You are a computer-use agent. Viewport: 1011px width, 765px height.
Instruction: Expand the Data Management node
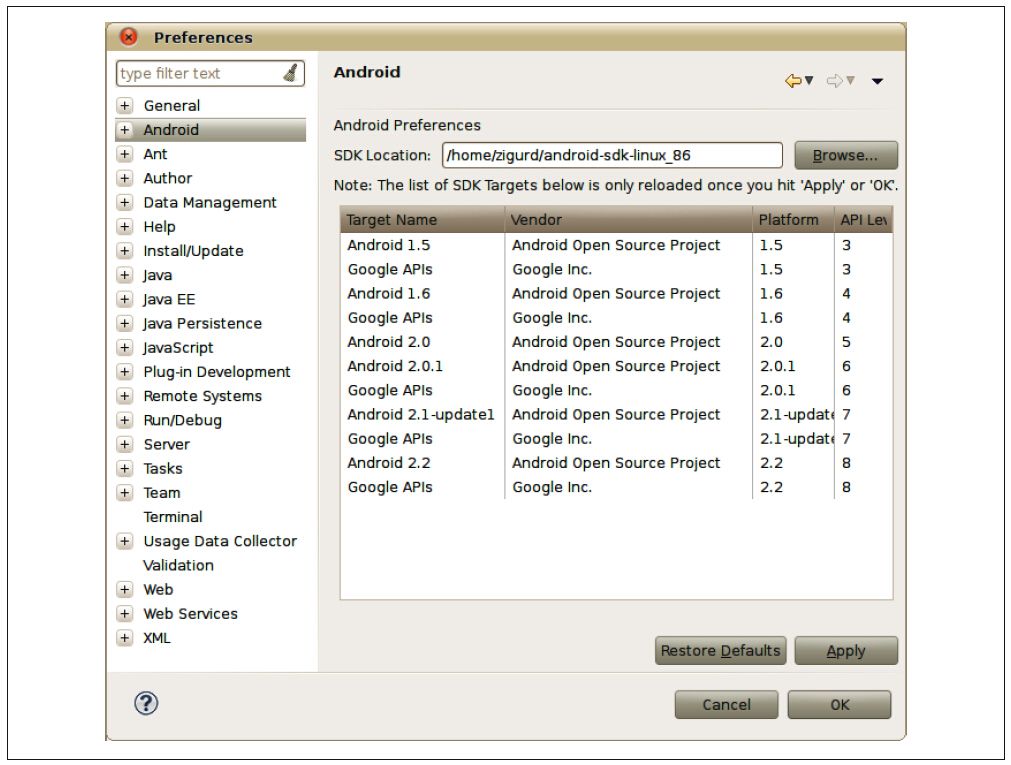(125, 202)
